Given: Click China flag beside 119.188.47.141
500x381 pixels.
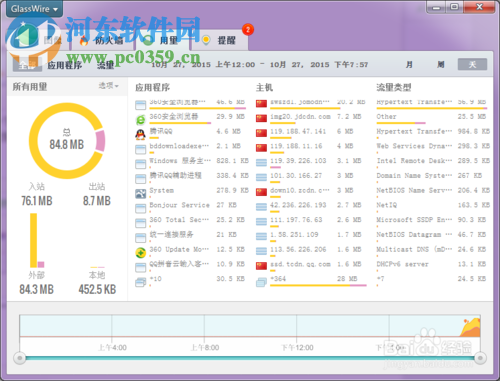Looking at the screenshot, I should 261,133.
